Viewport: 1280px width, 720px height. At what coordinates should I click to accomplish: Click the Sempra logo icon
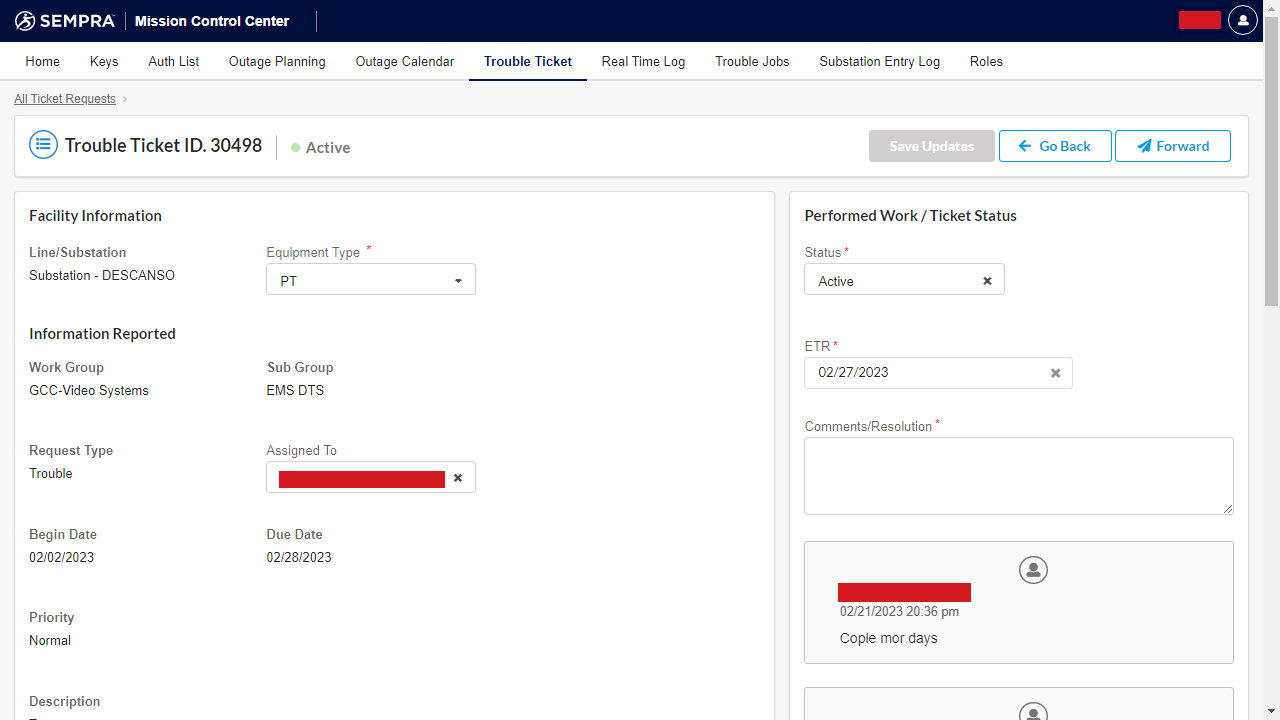point(26,21)
